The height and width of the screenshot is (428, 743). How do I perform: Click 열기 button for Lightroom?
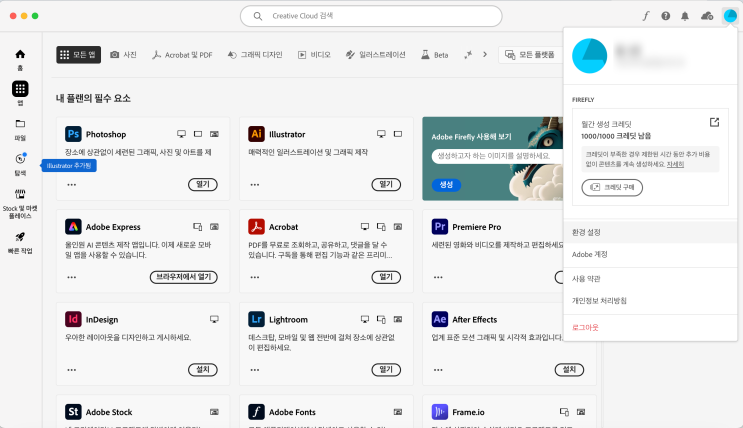tap(386, 370)
